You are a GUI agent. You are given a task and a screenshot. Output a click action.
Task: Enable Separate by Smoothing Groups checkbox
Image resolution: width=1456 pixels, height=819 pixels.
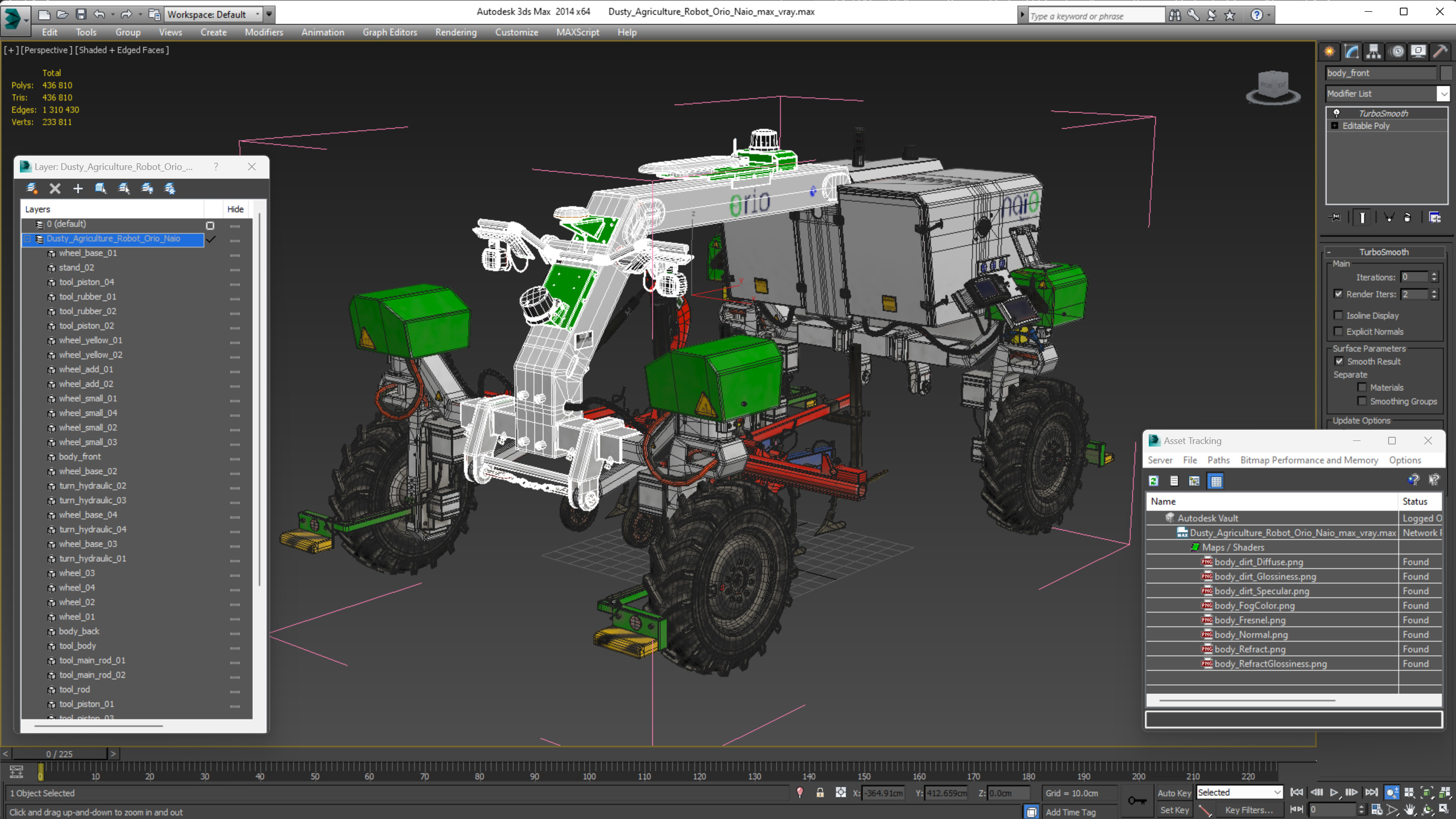pos(1362,401)
